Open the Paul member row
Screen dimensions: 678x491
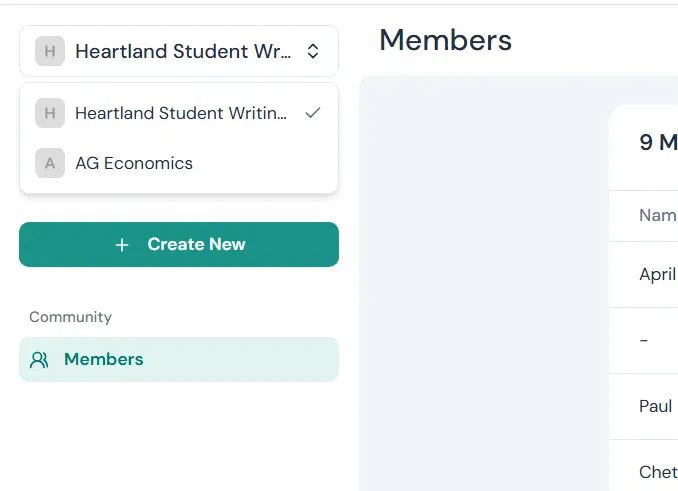(655, 406)
